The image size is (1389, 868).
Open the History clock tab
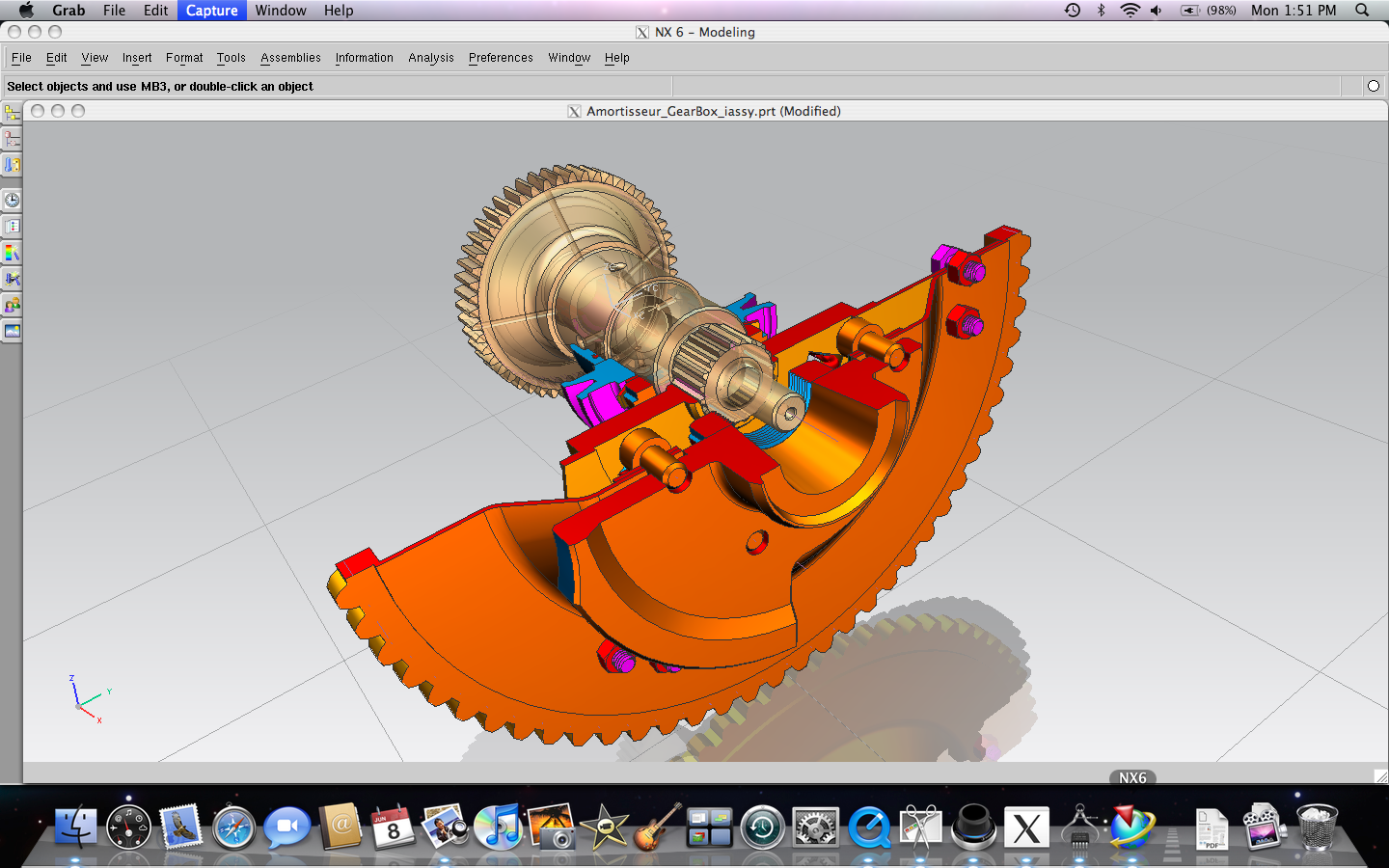tap(12, 201)
